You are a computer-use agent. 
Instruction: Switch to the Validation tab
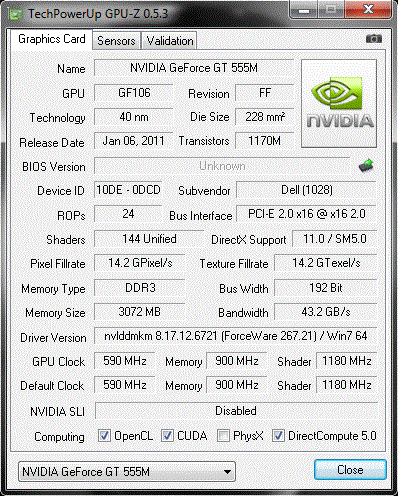tap(170, 41)
